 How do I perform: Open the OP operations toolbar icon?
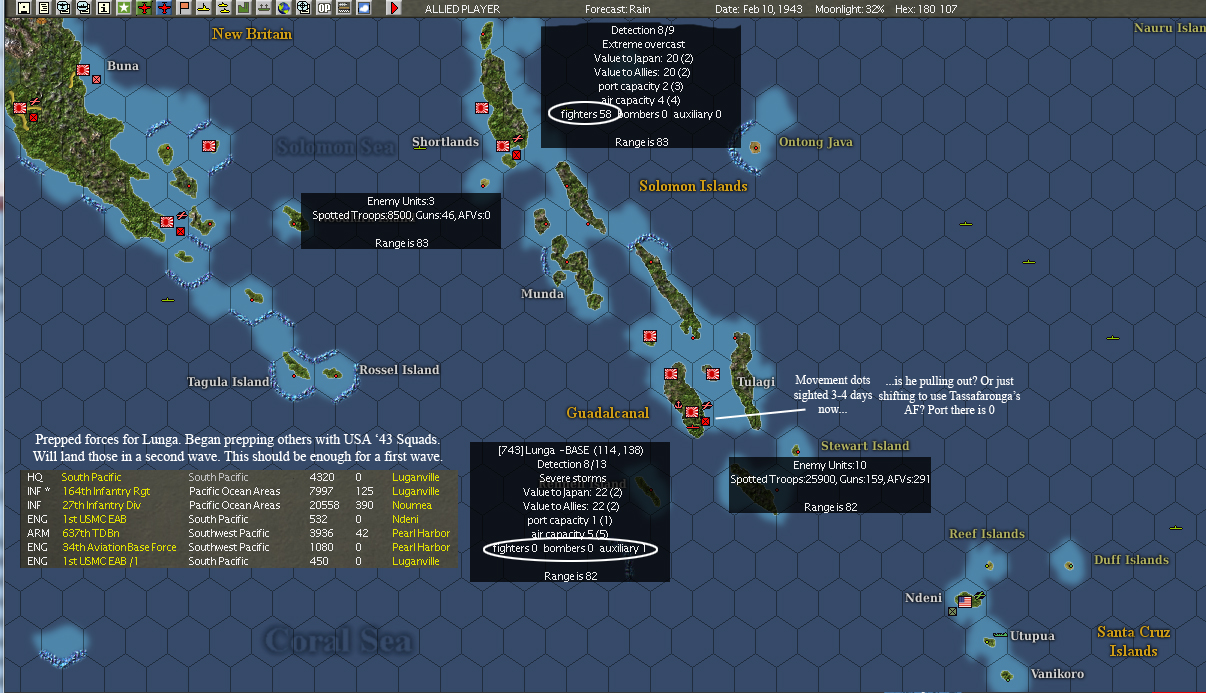323,8
